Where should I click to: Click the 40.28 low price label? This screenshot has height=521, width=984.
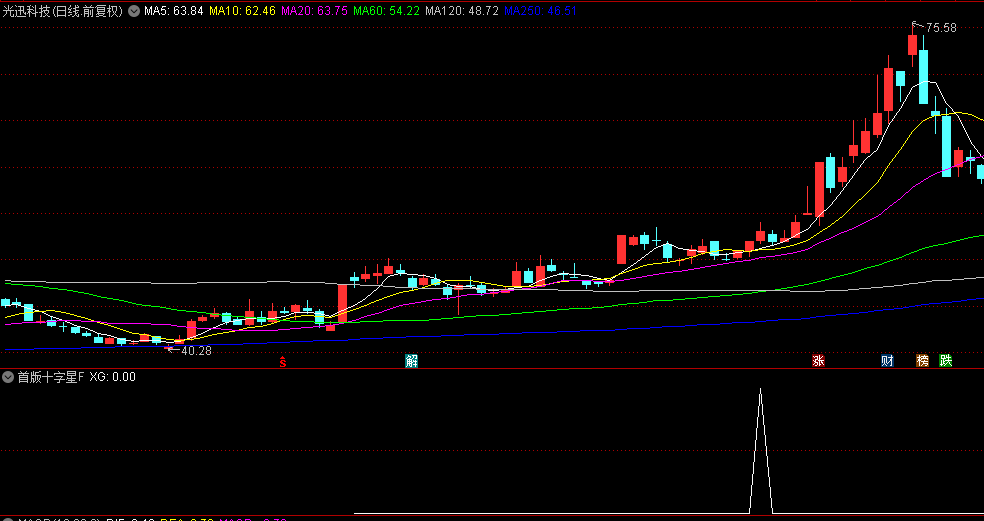point(196,351)
